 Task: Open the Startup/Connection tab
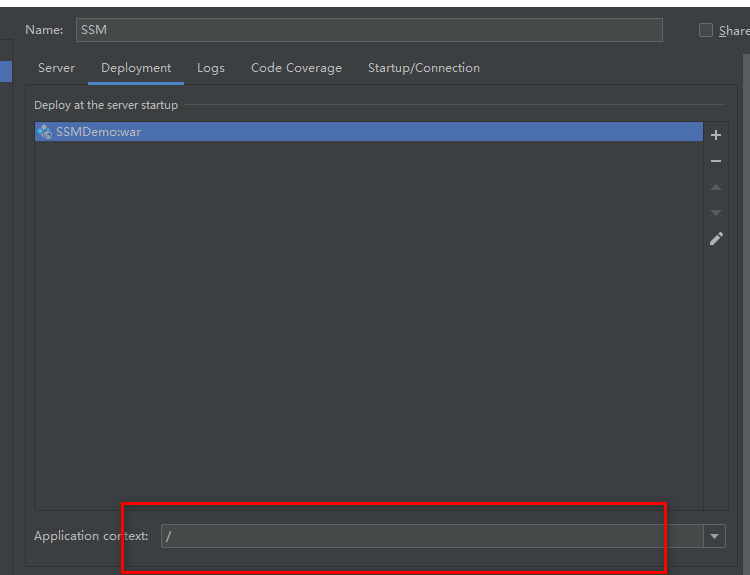click(x=424, y=68)
